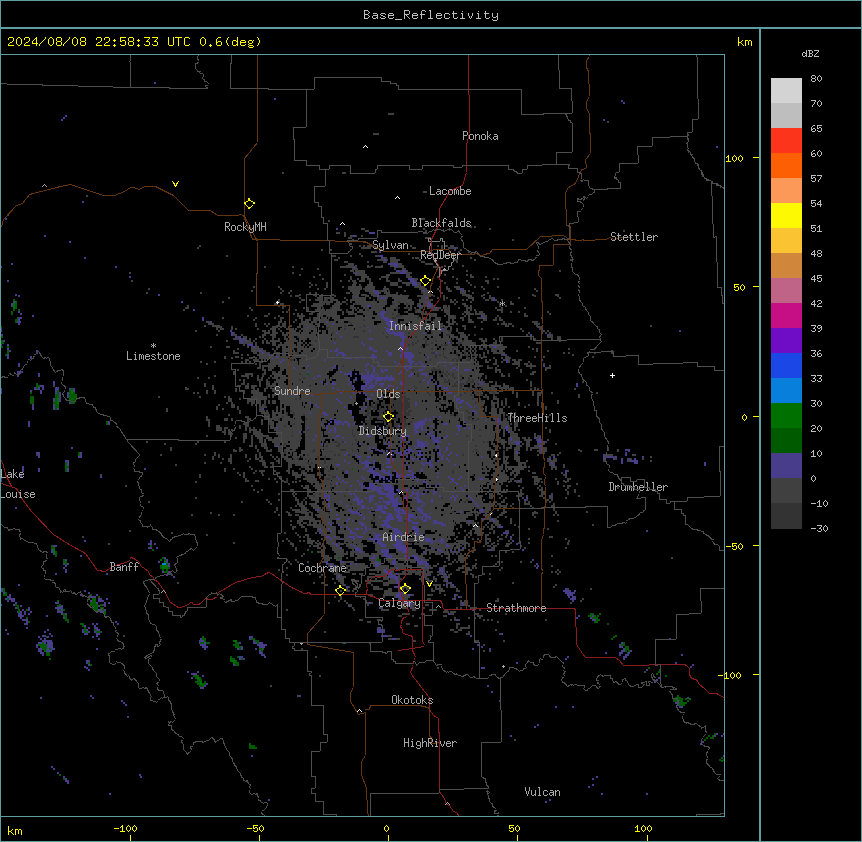Click the Base_Reflectivity title text
Image resolution: width=862 pixels, height=842 pixels.
431,15
